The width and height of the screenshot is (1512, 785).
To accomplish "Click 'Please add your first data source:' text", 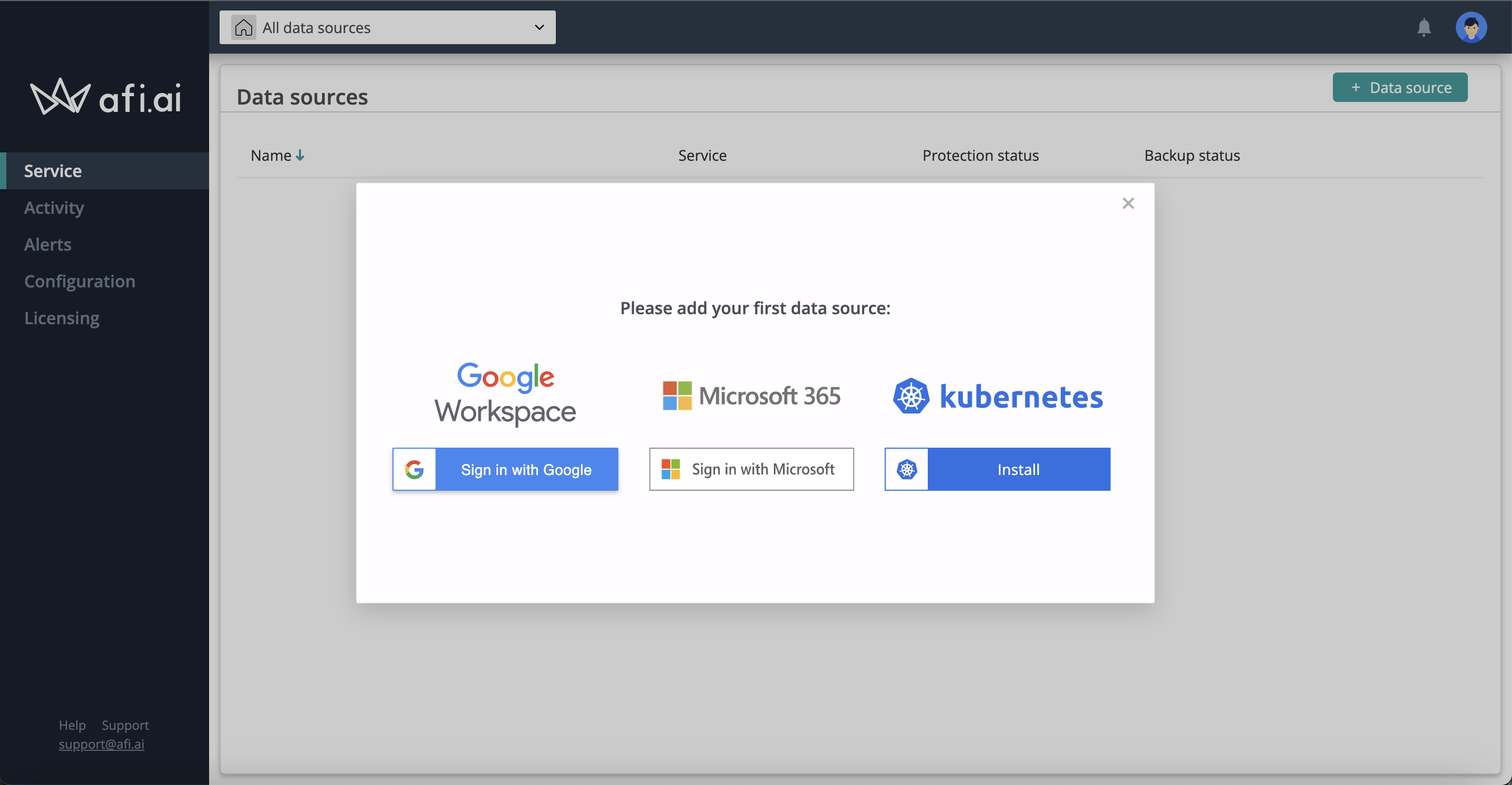I will [755, 308].
